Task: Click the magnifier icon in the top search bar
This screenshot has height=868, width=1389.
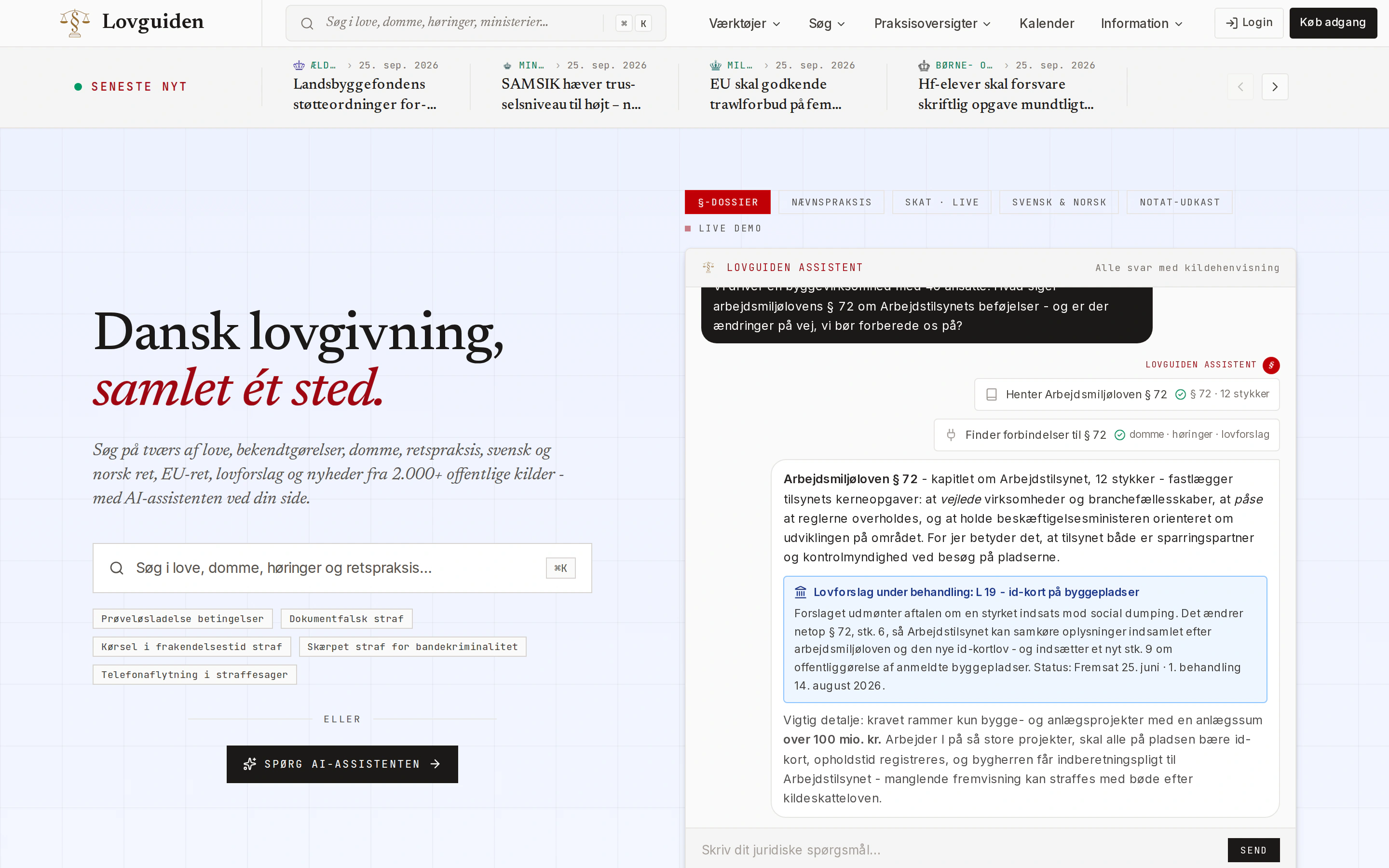Action: pos(307,24)
